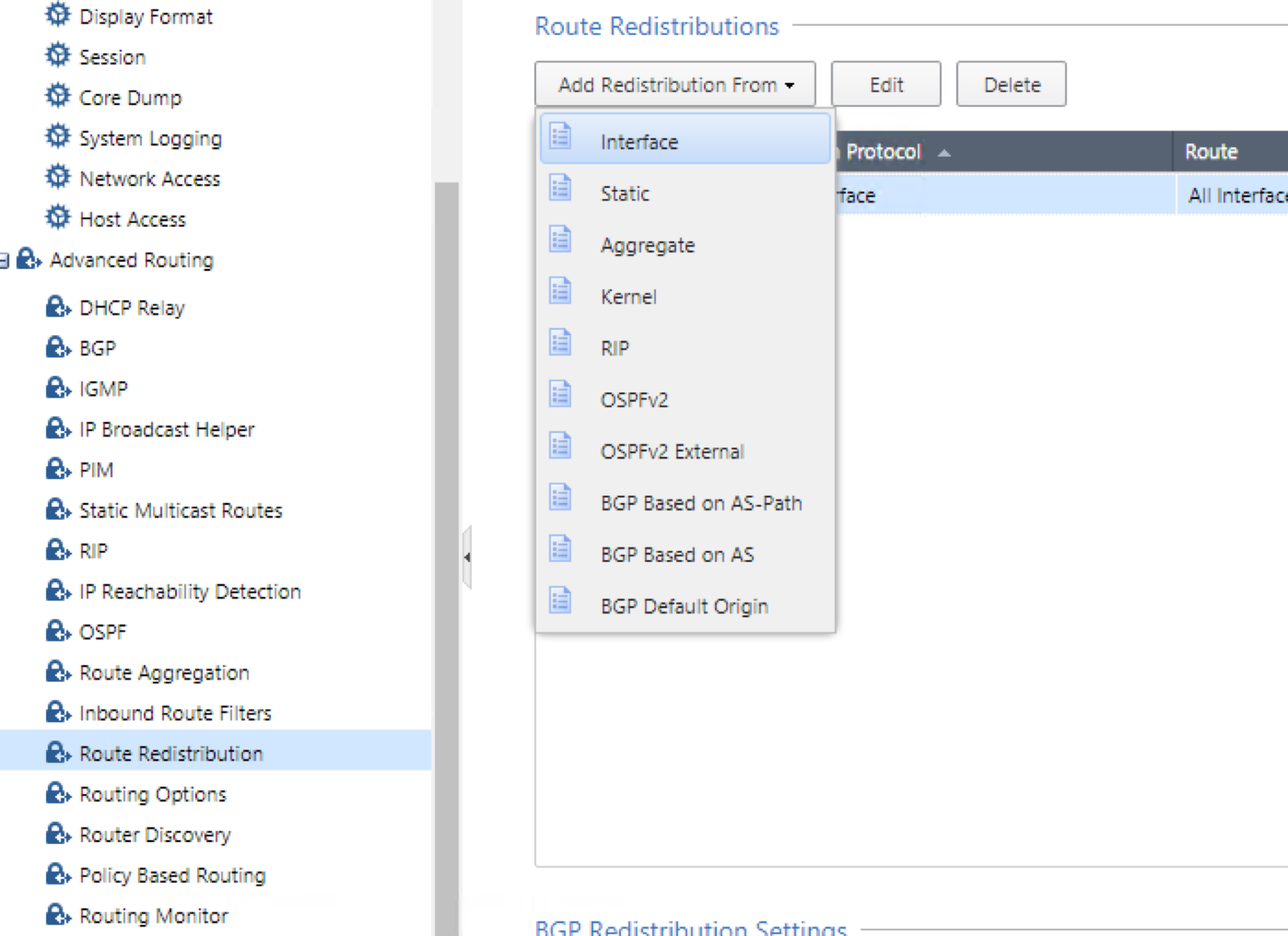Click the gear icon beside Host Access

pos(58,218)
